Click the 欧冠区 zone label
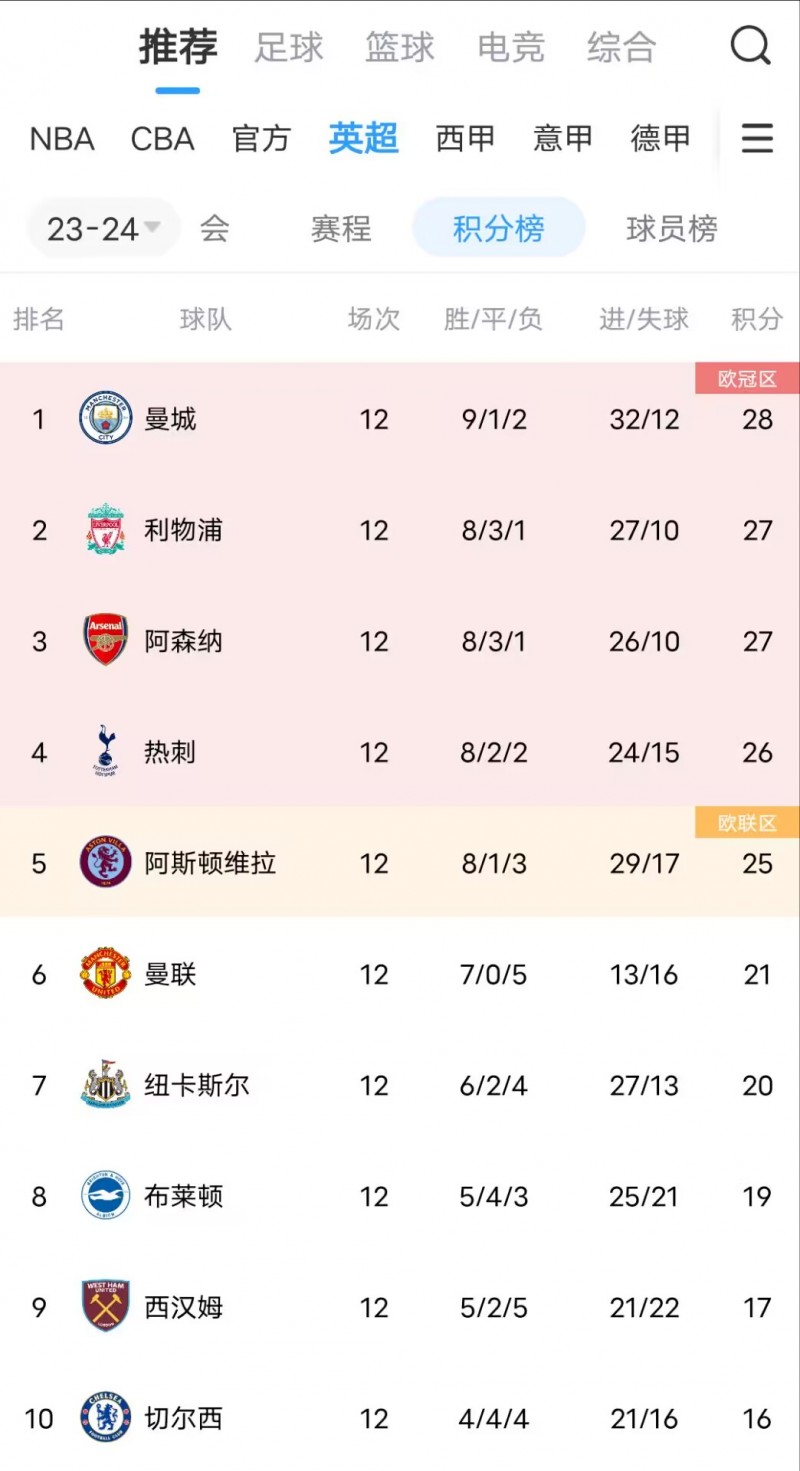Viewport: 800px width, 1471px height. [x=747, y=378]
